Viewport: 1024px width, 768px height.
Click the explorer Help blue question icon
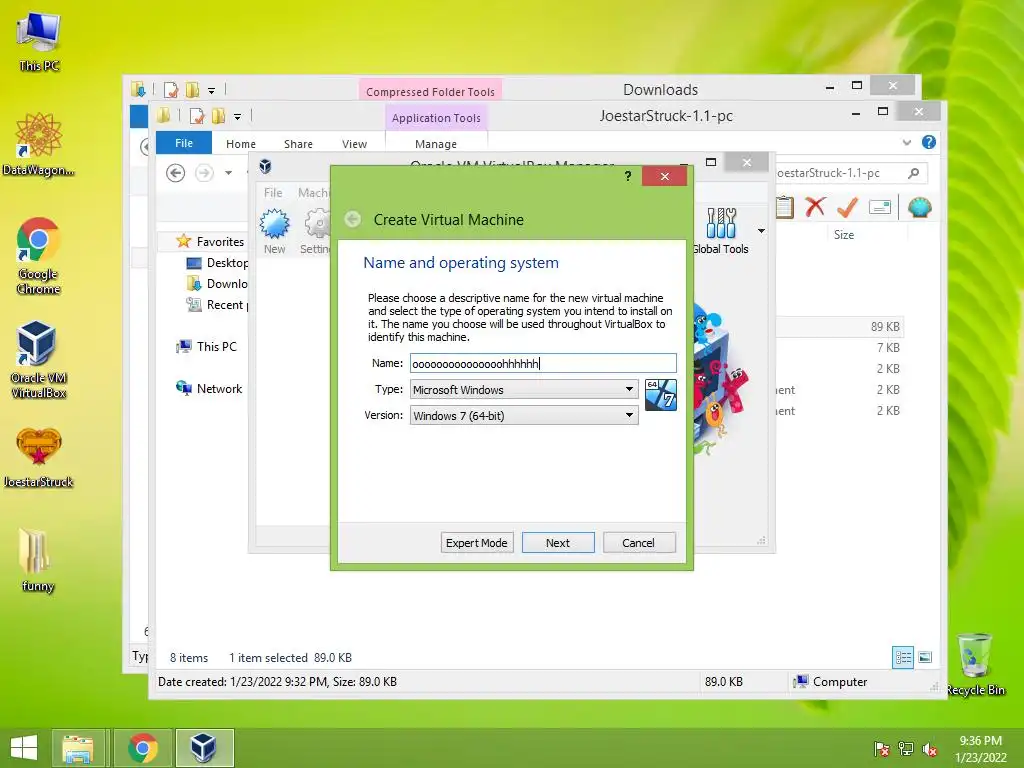(929, 142)
